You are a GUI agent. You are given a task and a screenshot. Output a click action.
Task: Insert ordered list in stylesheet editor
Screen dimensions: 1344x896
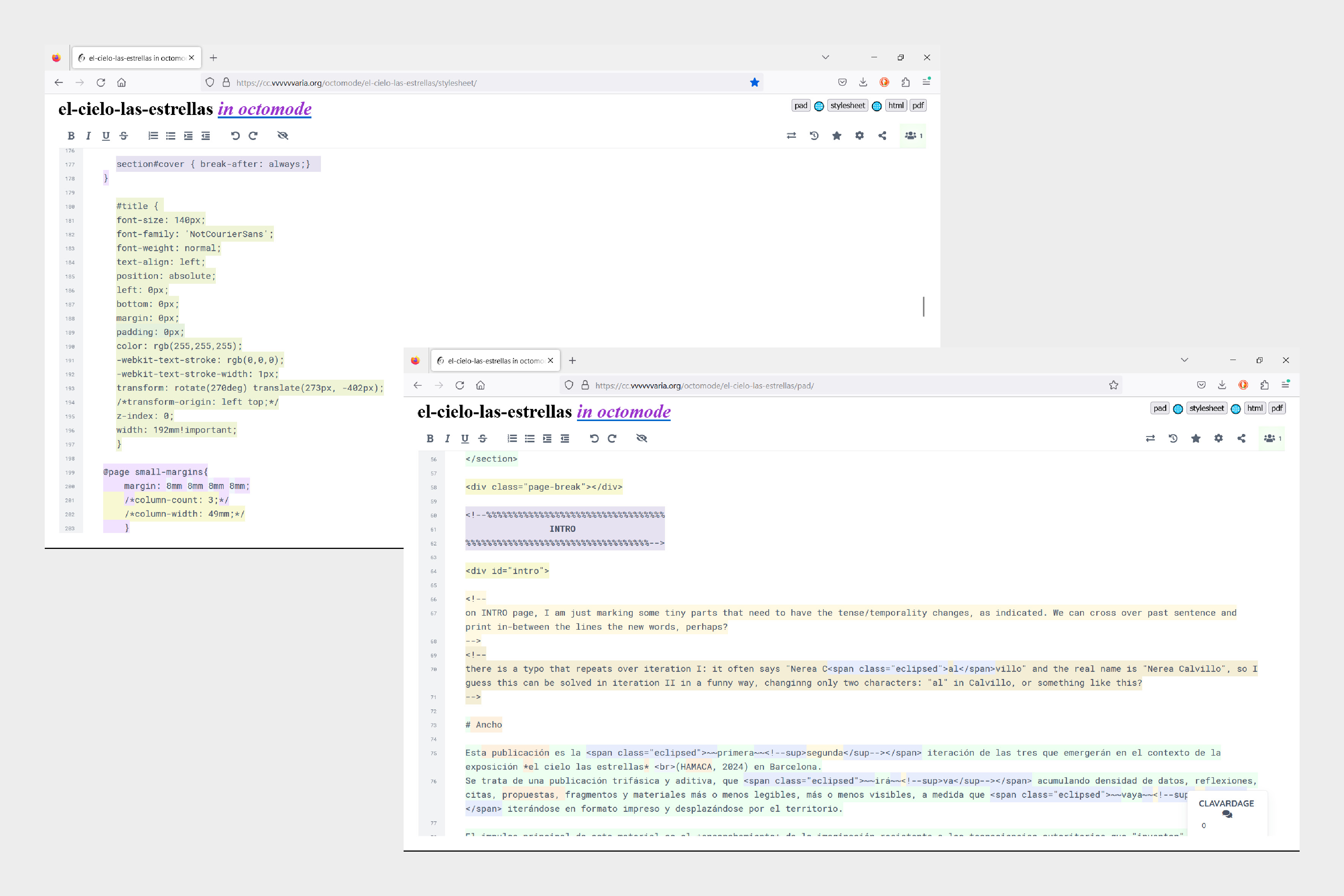153,135
